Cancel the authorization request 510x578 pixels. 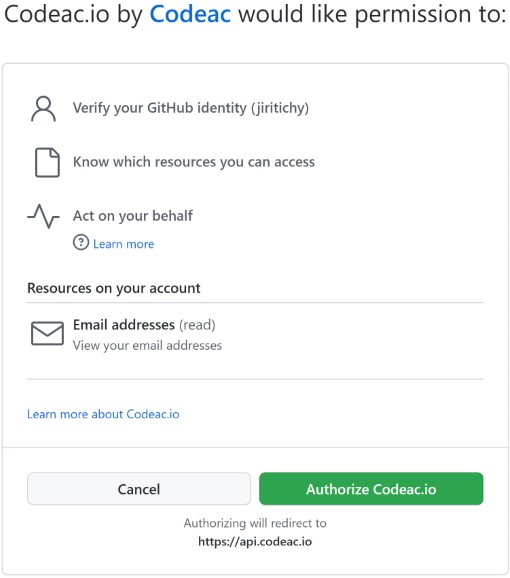(139, 489)
